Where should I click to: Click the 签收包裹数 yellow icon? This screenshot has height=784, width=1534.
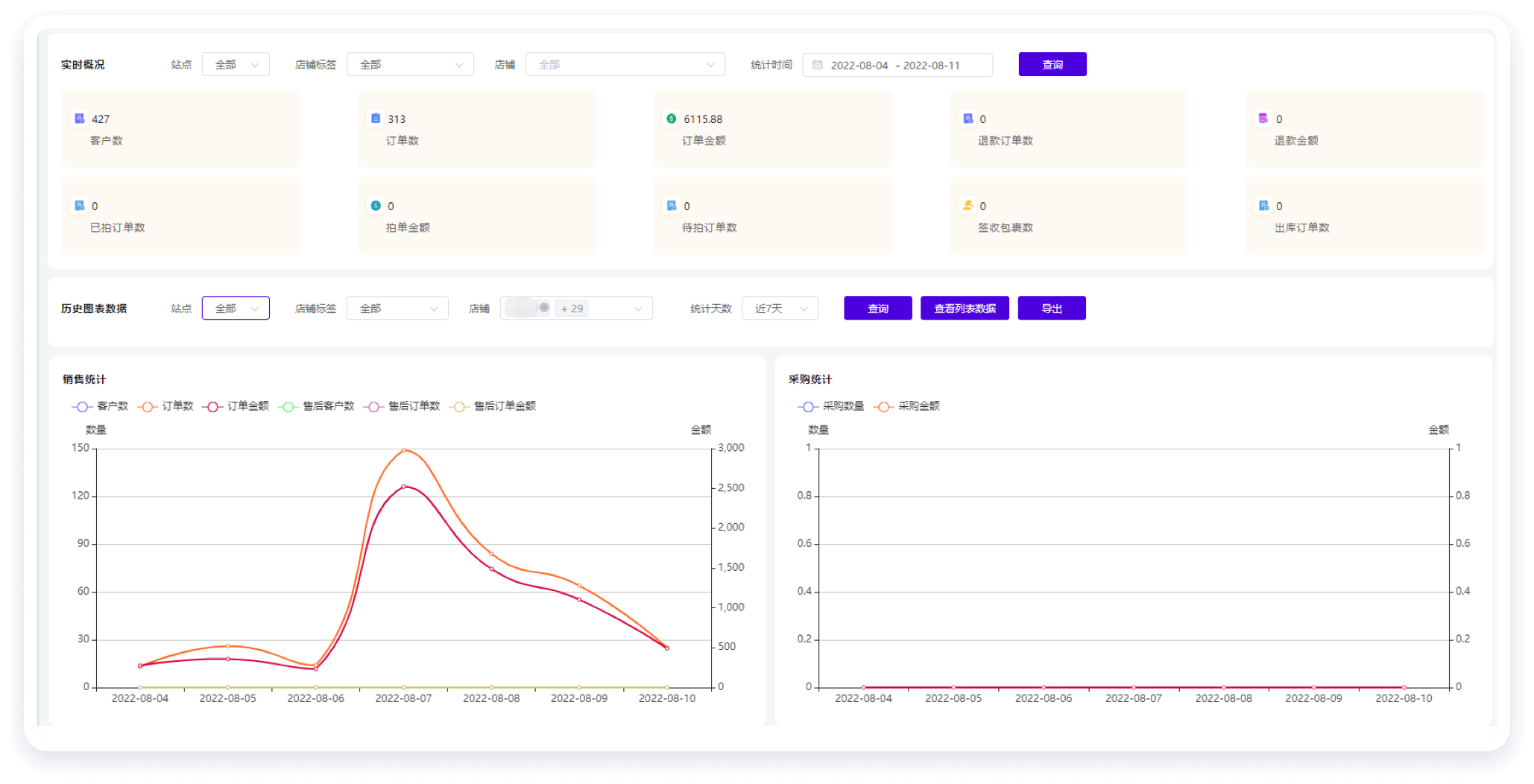968,206
